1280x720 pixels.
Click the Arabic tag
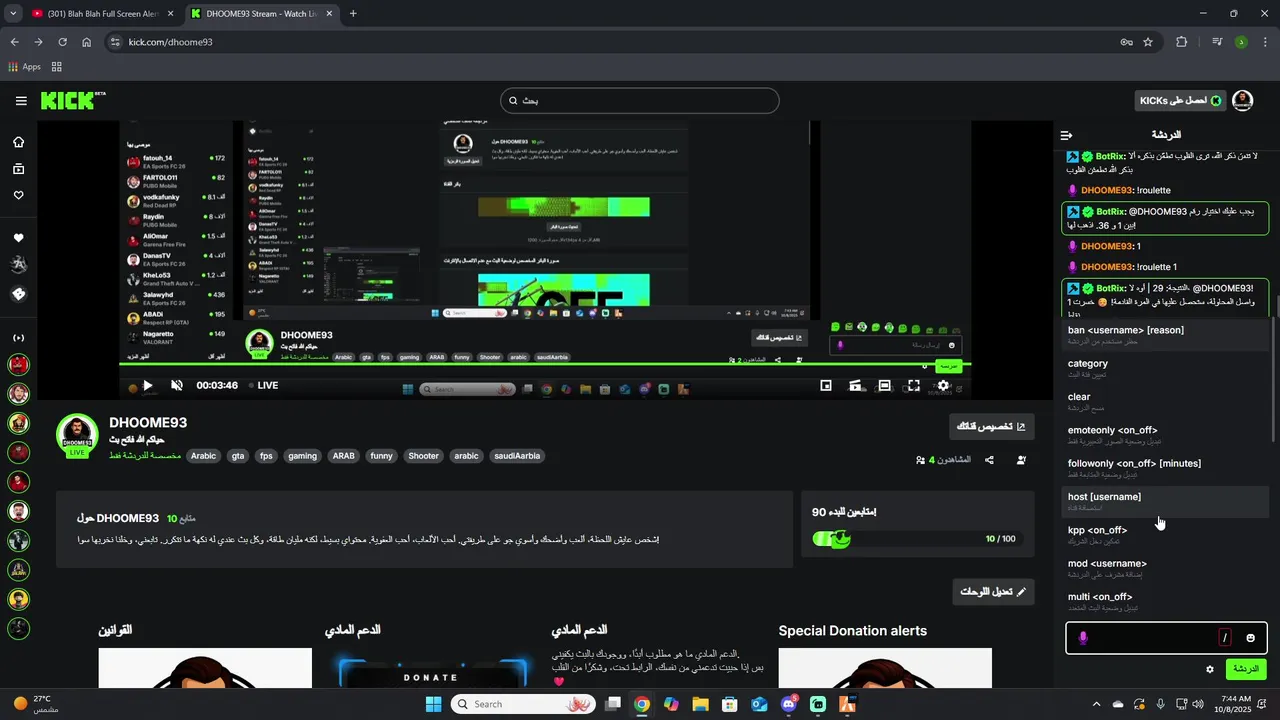point(203,456)
